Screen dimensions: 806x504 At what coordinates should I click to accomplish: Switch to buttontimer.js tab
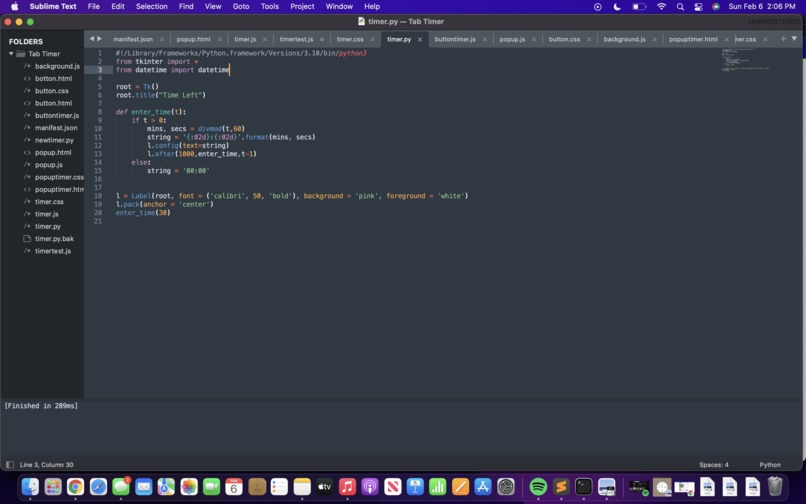[x=455, y=39]
